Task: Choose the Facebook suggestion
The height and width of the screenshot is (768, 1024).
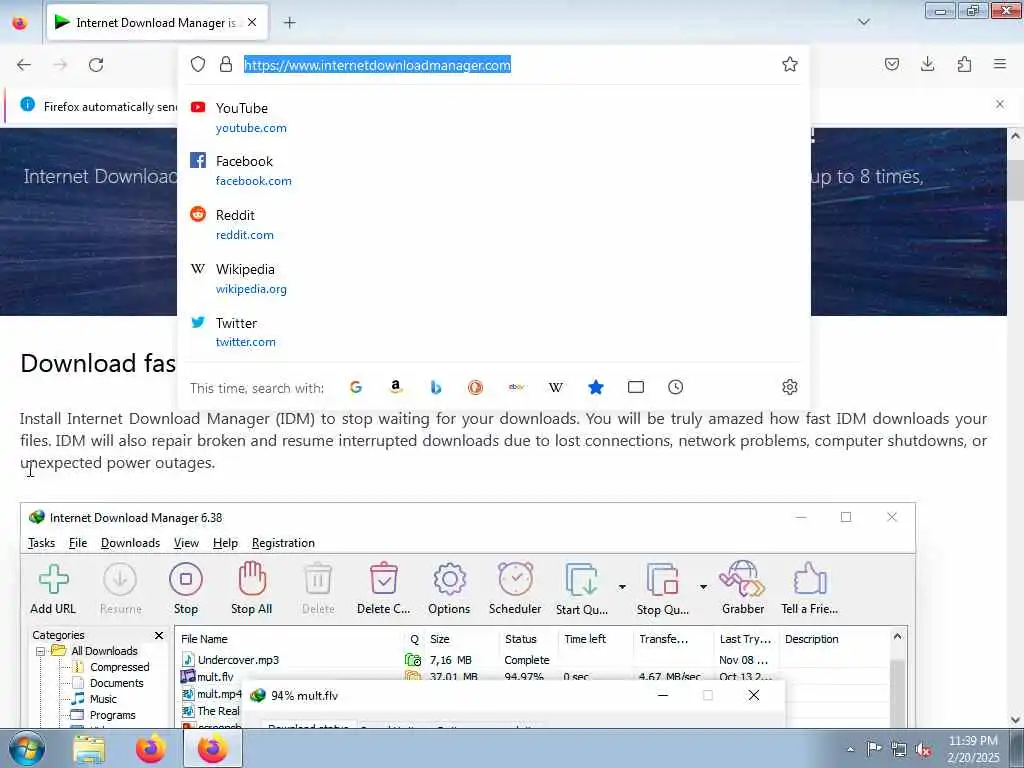Action: (493, 170)
